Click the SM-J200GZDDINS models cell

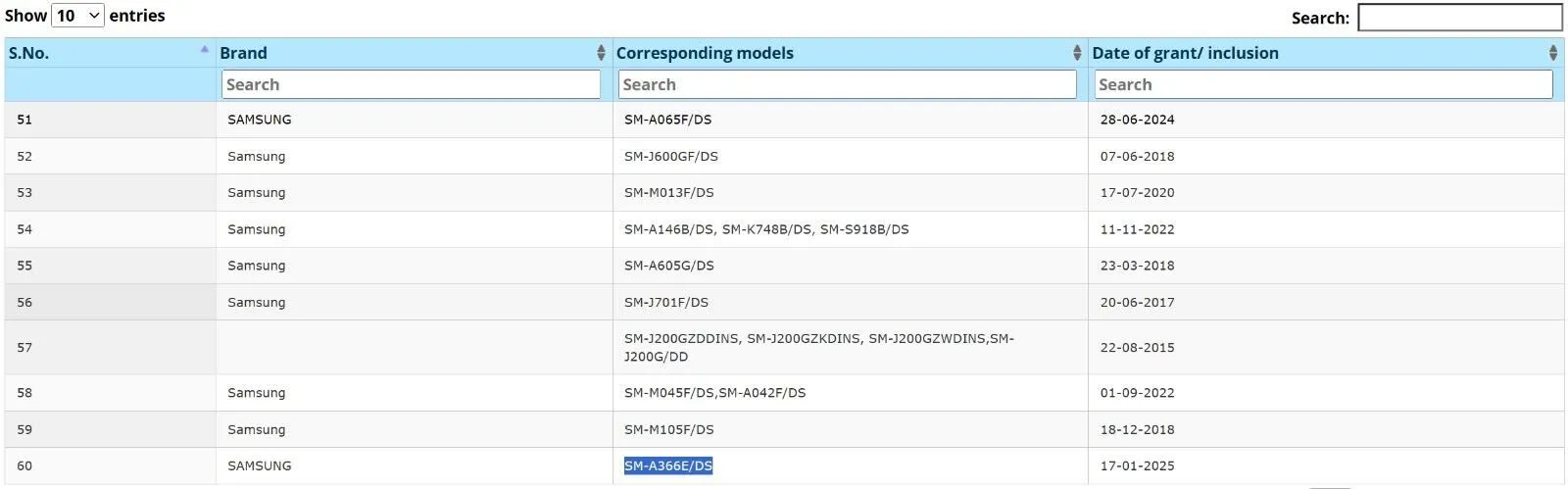(x=818, y=347)
